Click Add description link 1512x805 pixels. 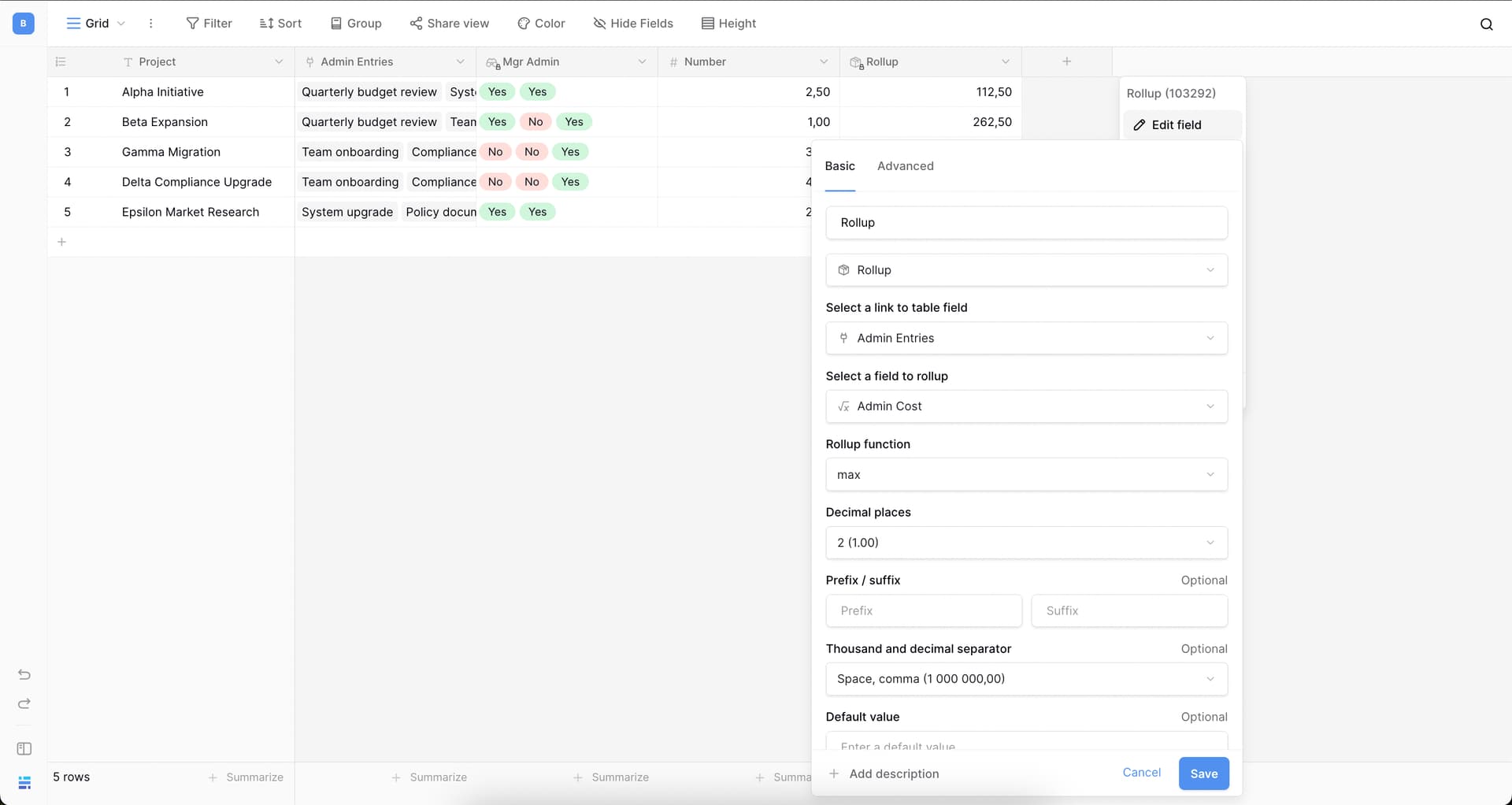[893, 773]
